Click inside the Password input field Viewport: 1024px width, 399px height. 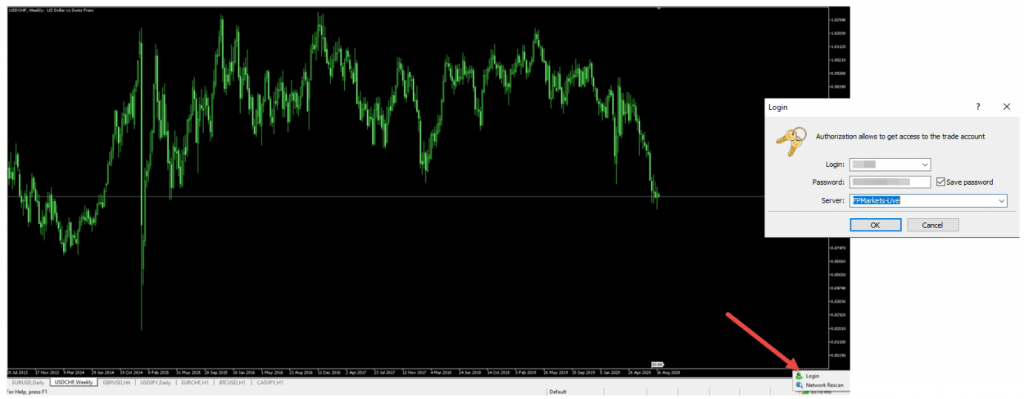[x=890, y=182]
